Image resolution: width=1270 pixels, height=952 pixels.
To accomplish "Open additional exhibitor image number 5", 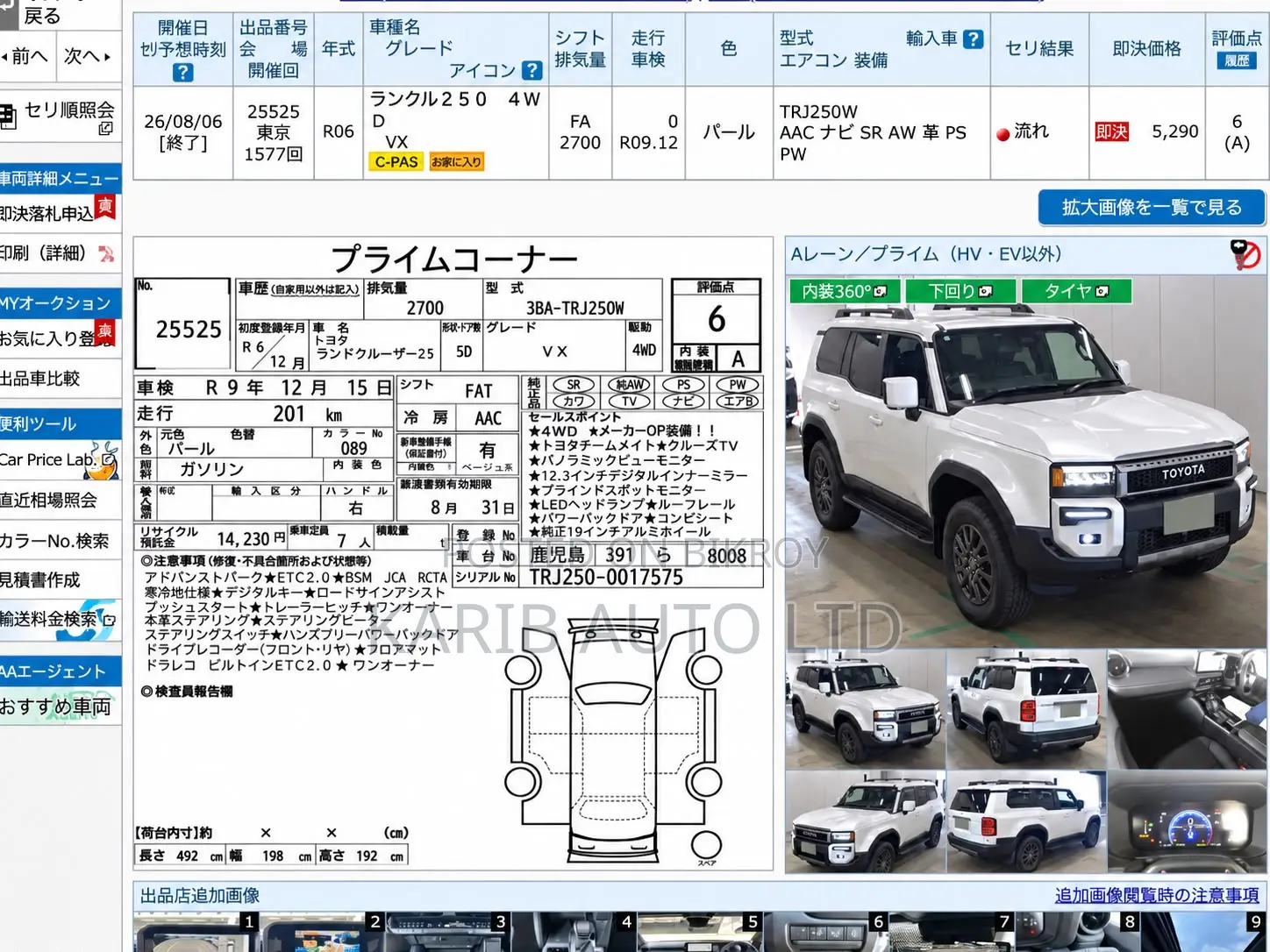I will pos(699,932).
